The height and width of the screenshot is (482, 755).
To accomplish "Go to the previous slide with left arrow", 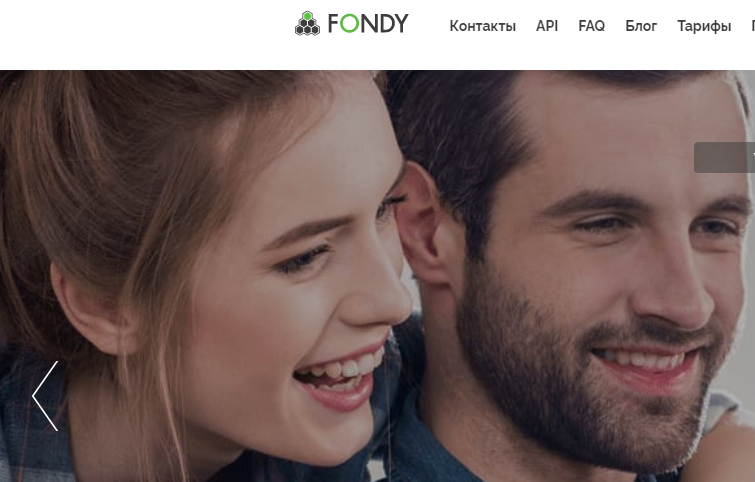I will coord(45,396).
